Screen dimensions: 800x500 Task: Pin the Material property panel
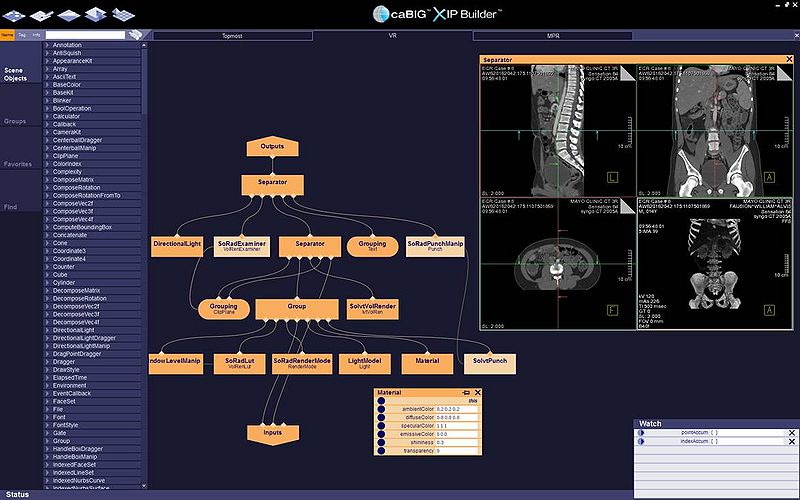pyautogui.click(x=465, y=393)
